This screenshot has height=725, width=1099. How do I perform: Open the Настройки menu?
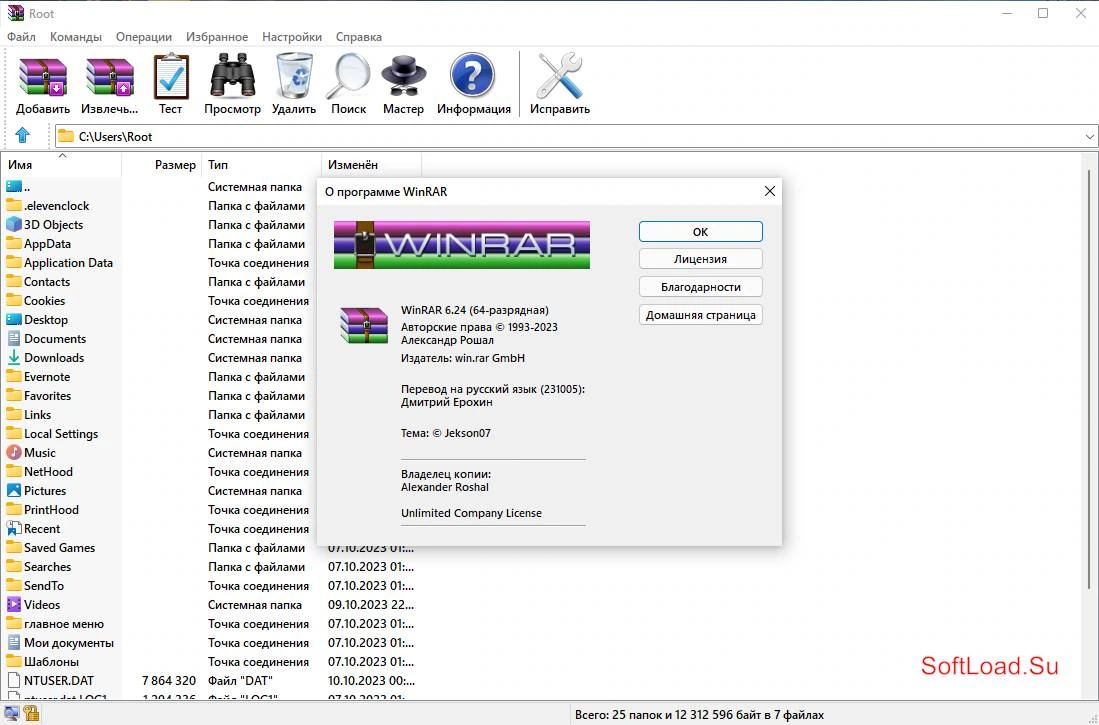tap(292, 36)
